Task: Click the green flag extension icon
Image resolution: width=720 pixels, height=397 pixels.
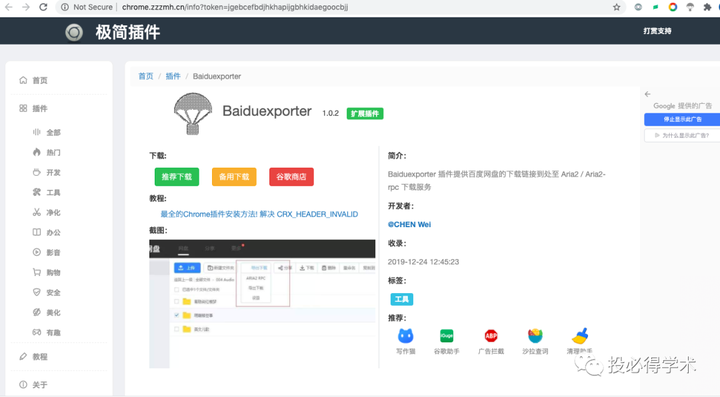Action: click(x=655, y=7)
